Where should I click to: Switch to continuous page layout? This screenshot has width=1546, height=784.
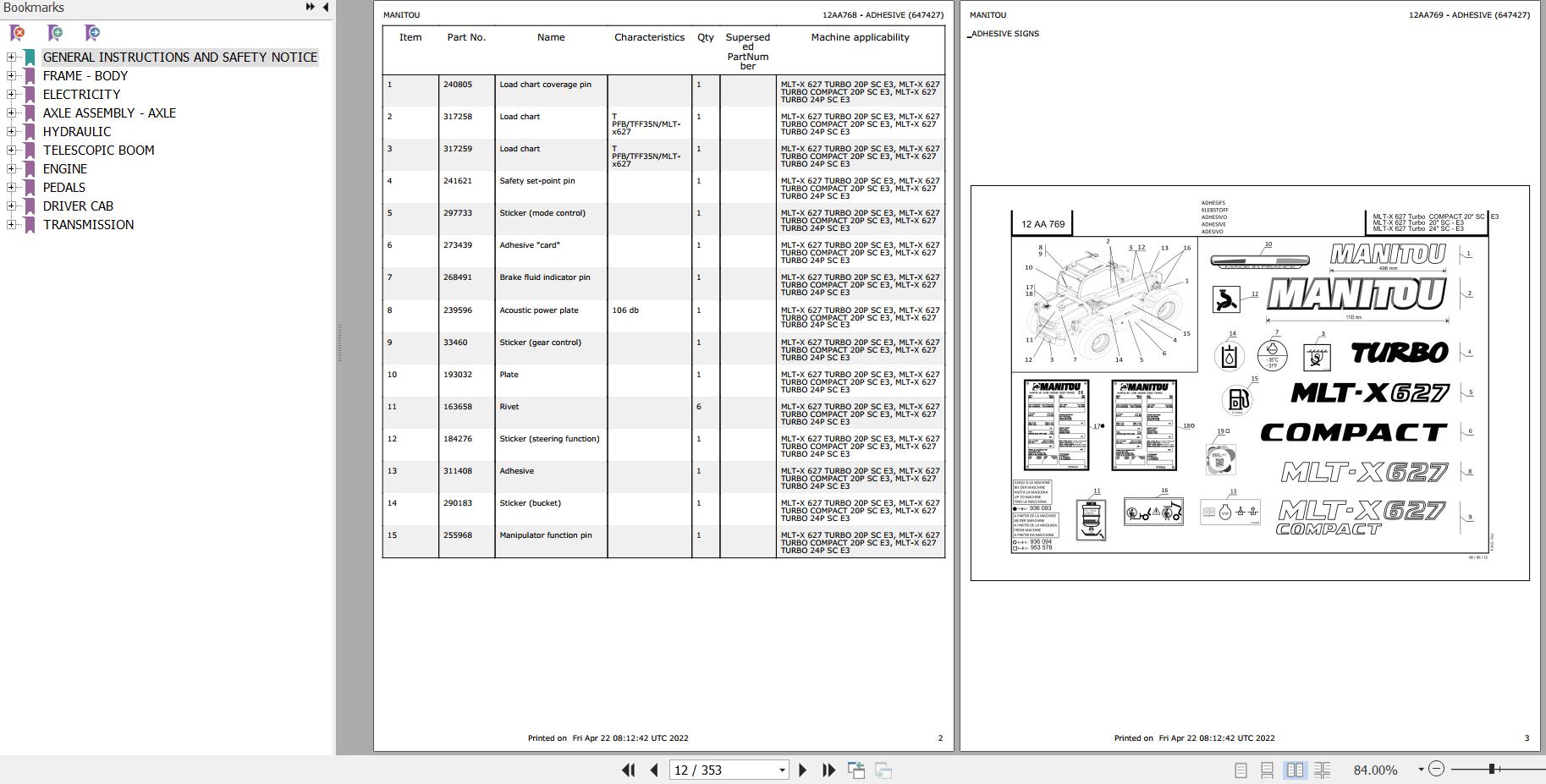pos(1267,770)
